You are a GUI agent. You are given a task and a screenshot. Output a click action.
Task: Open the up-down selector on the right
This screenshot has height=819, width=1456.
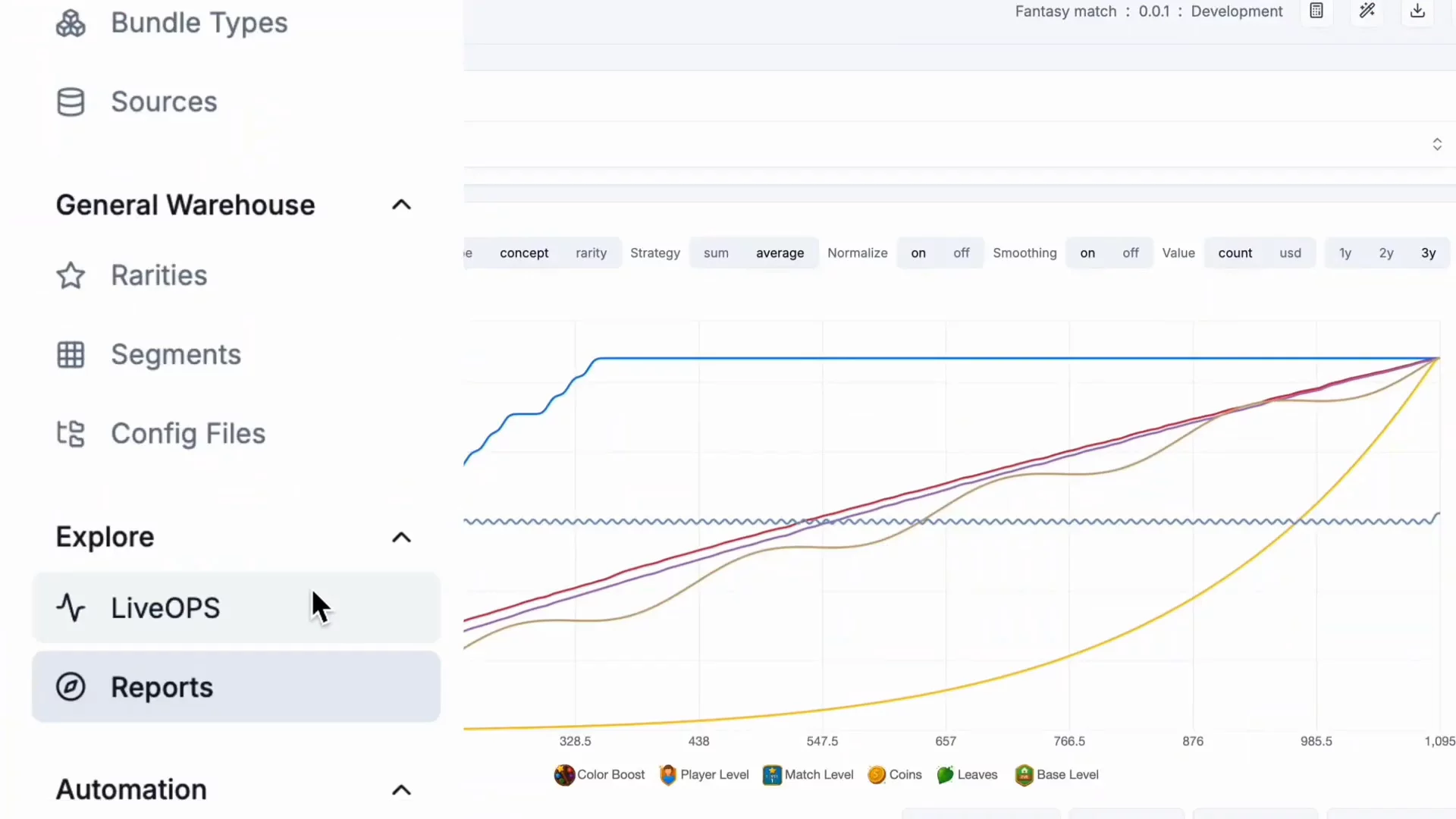[x=1436, y=144]
